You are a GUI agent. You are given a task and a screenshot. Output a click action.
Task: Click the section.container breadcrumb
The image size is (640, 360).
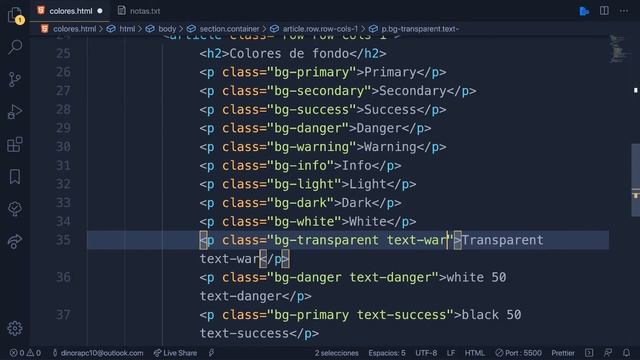(x=229, y=29)
